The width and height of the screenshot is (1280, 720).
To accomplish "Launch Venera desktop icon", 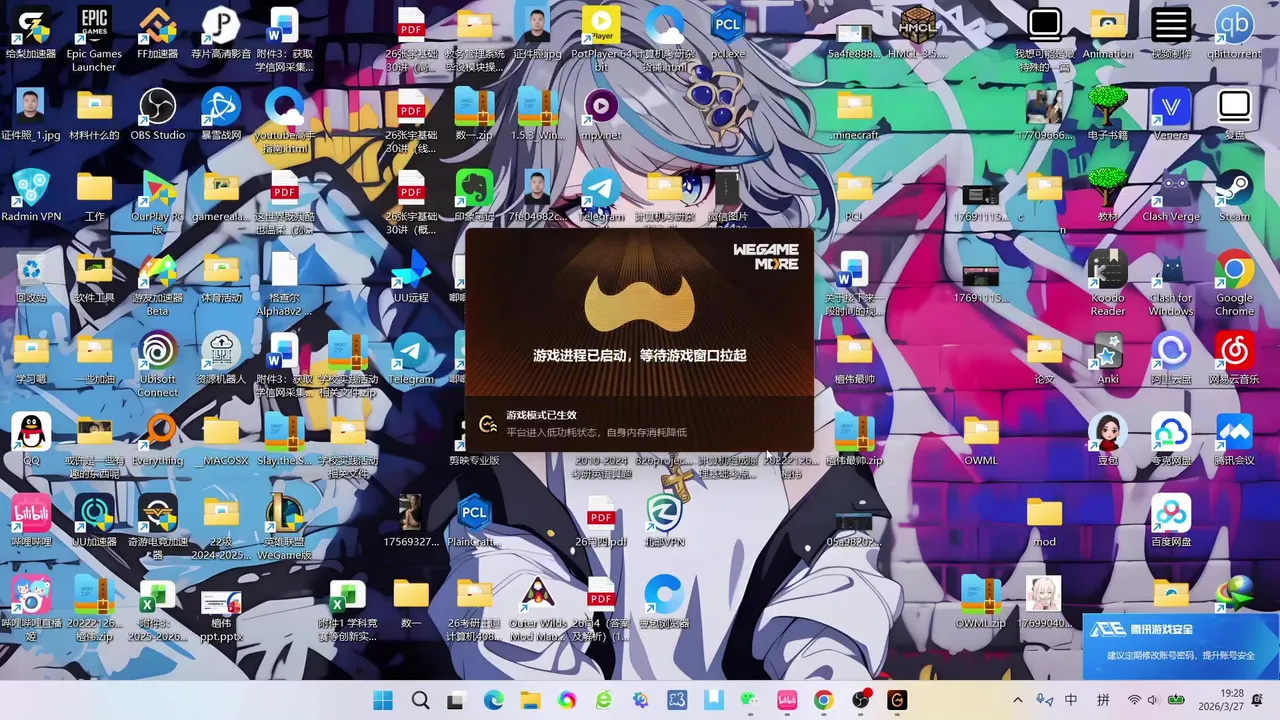I will pyautogui.click(x=1171, y=114).
